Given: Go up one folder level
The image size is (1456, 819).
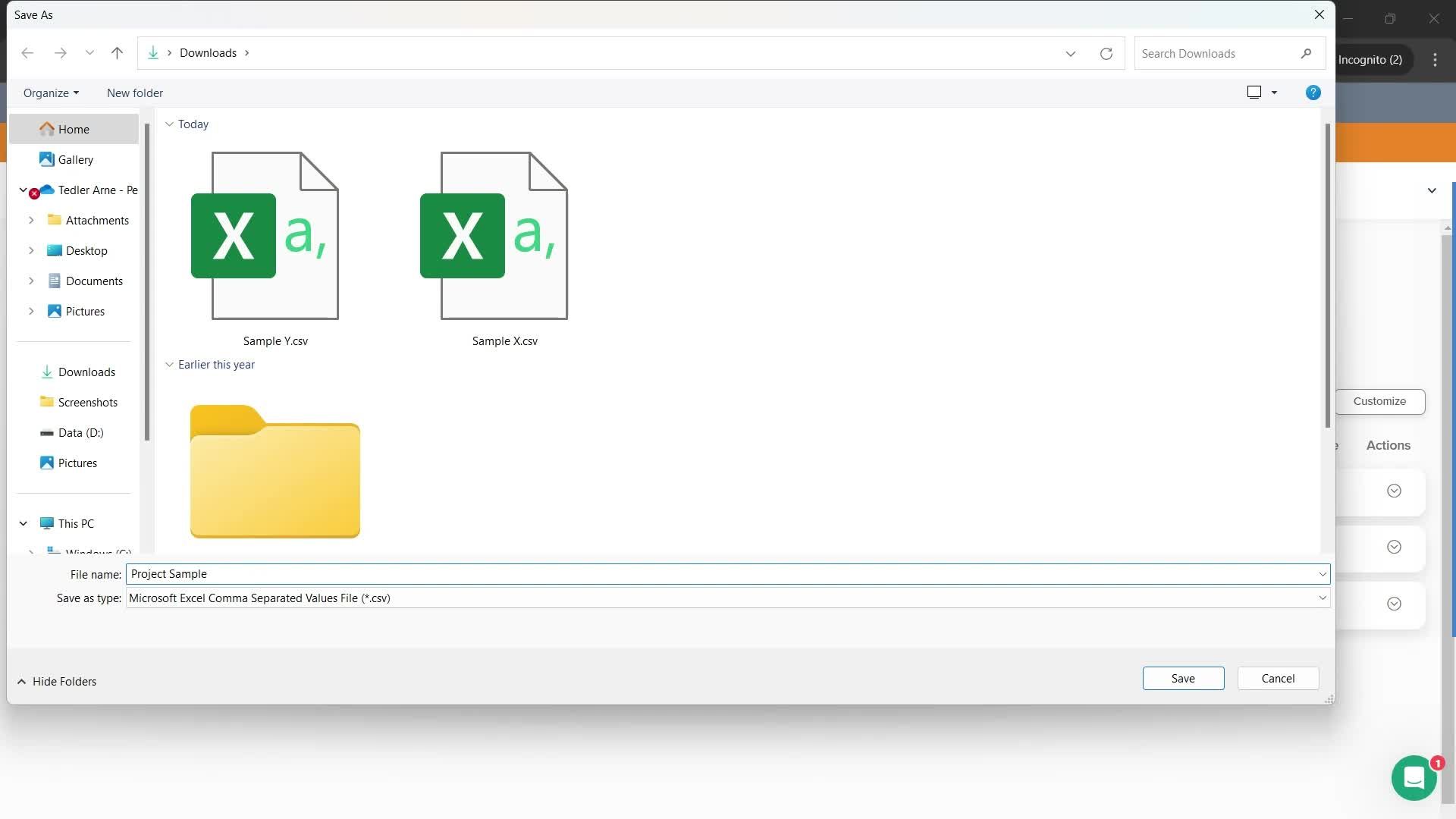Looking at the screenshot, I should [117, 53].
